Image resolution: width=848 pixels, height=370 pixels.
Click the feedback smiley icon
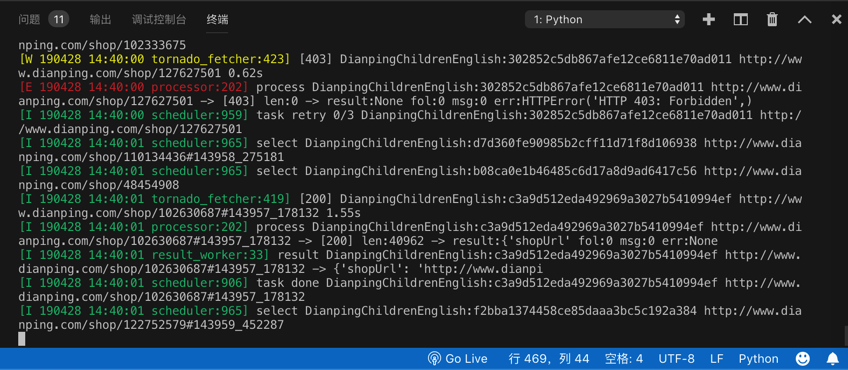(x=803, y=358)
